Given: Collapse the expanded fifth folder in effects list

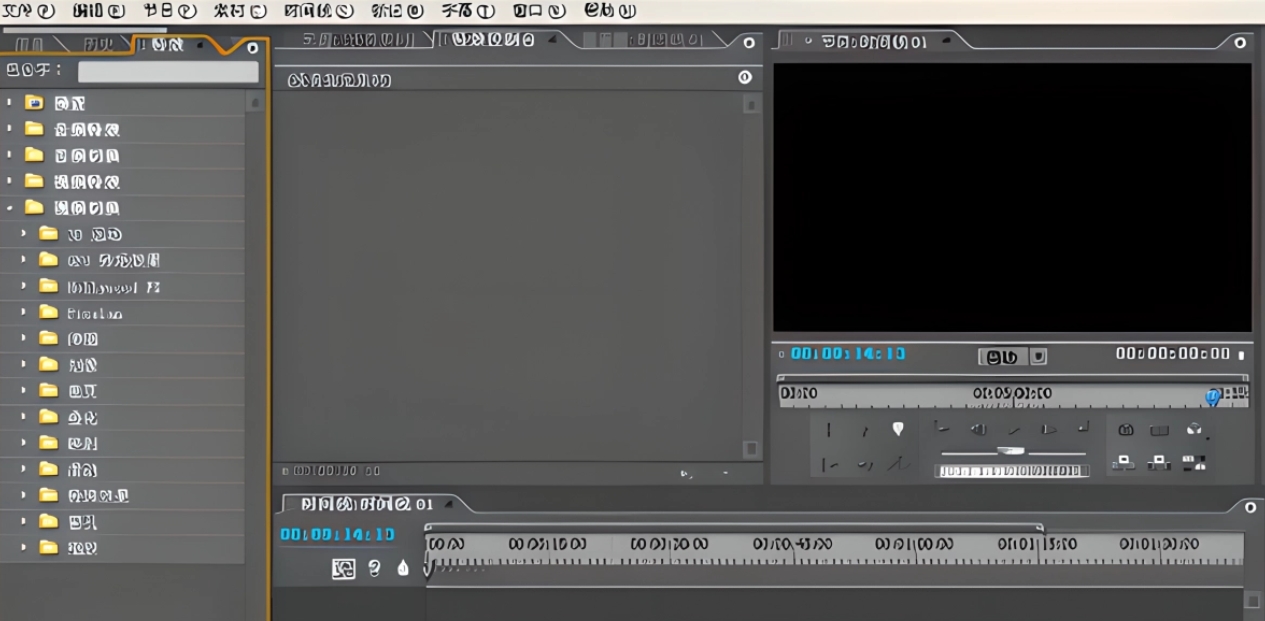Looking at the screenshot, I should click(9, 208).
